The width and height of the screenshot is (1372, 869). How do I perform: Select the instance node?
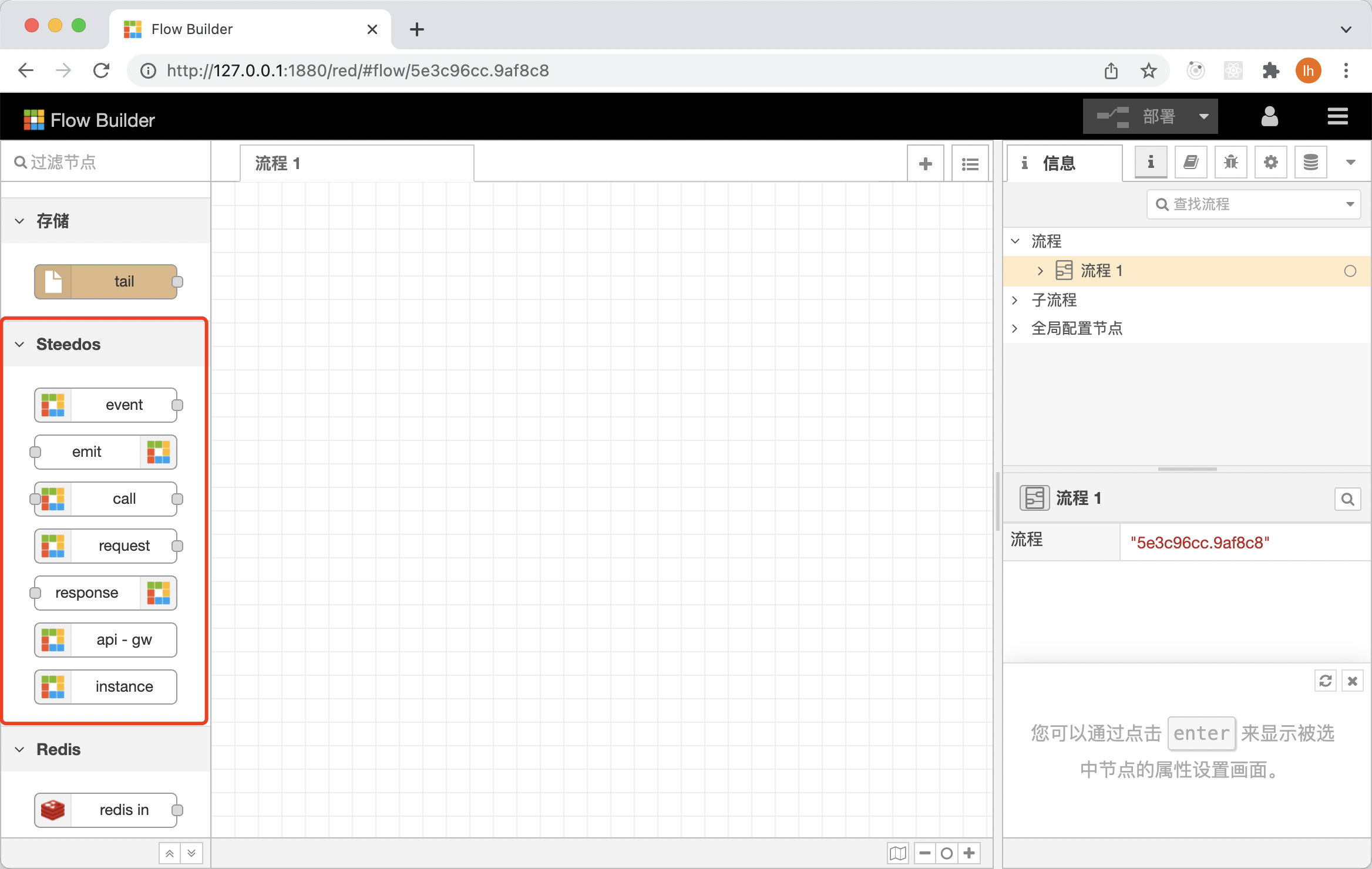pyautogui.click(x=106, y=687)
